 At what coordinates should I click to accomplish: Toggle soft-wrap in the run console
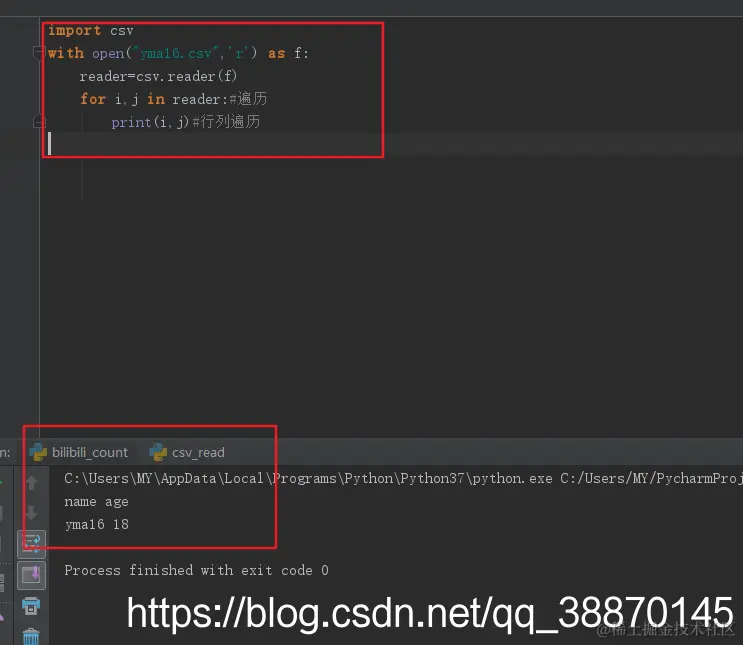click(31, 544)
